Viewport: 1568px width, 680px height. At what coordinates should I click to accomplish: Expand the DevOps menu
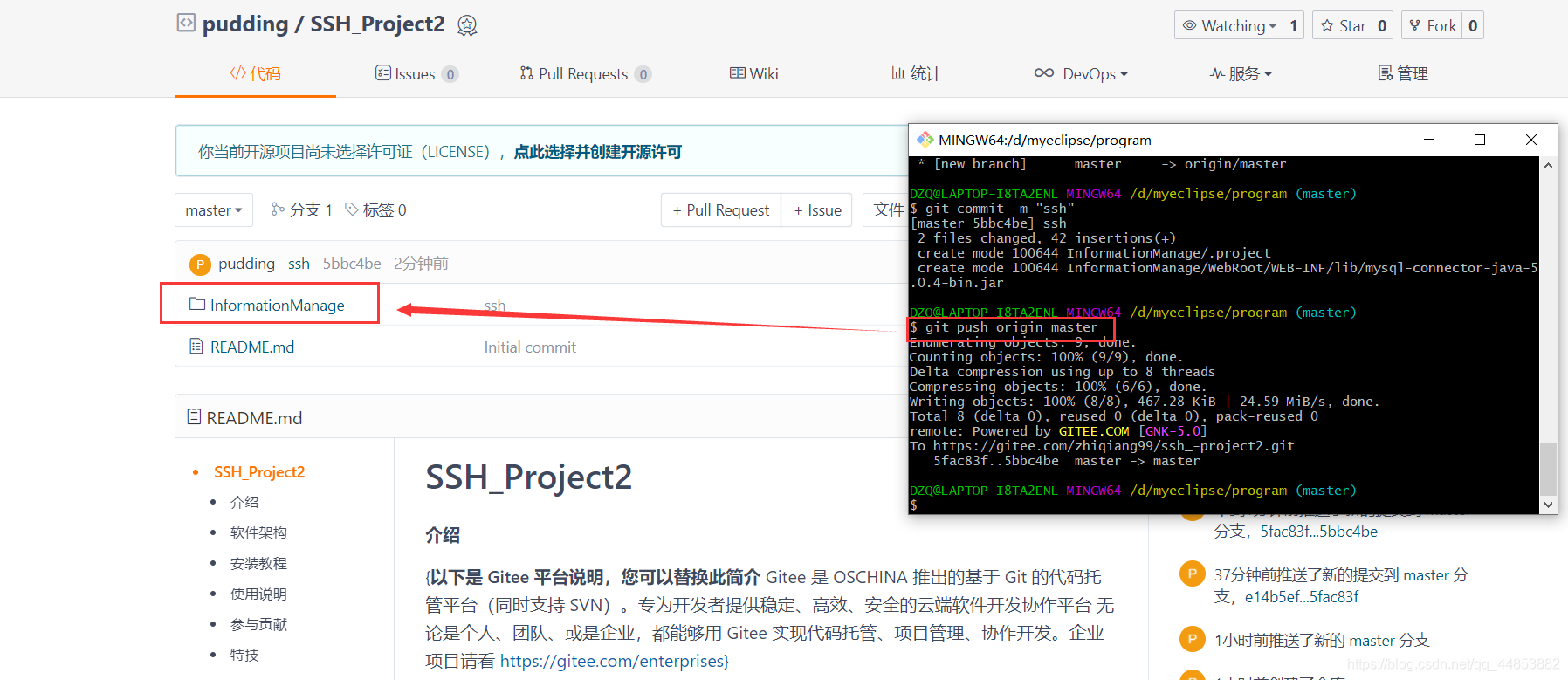[x=1081, y=73]
